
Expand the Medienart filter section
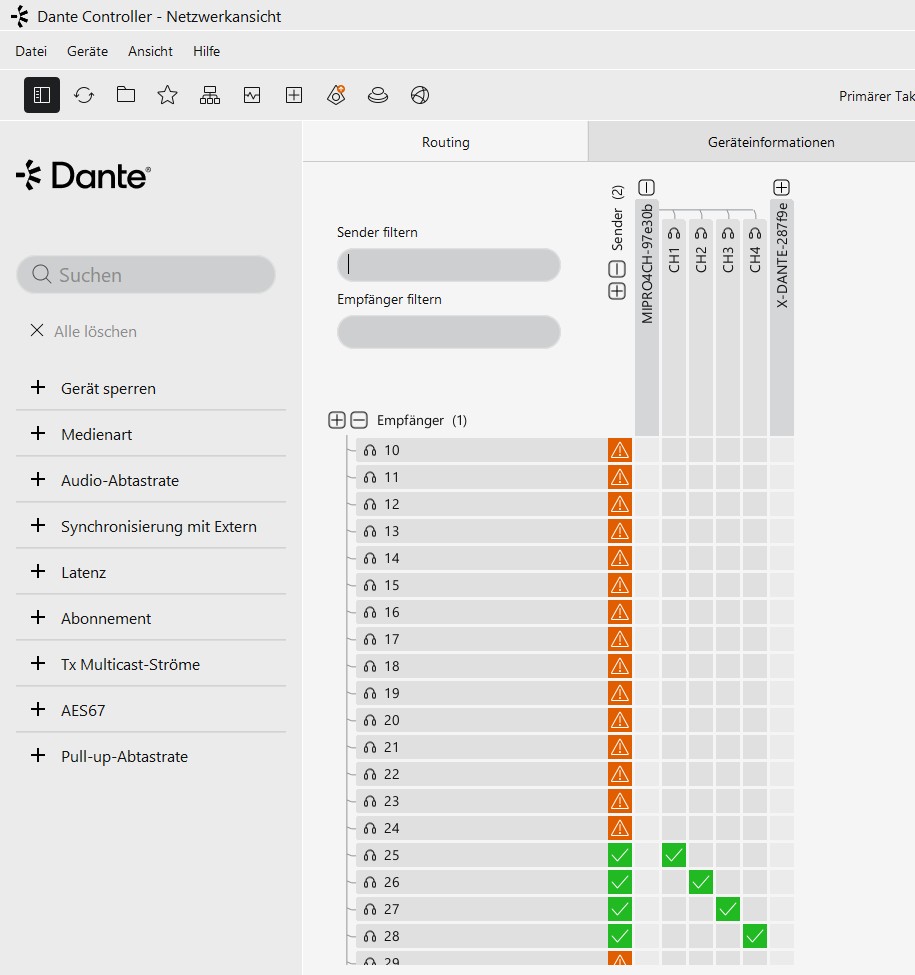38,433
